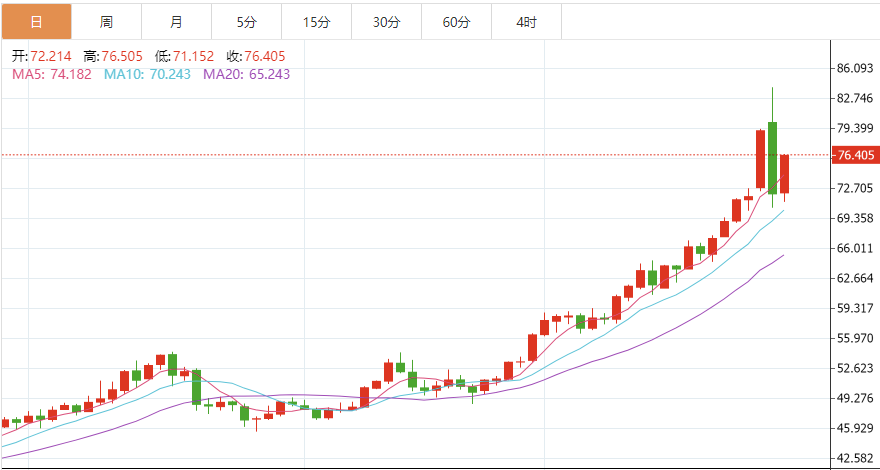Image resolution: width=880 pixels, height=470 pixels.
Task: Switch to 5分 interval tab
Action: click(x=246, y=21)
